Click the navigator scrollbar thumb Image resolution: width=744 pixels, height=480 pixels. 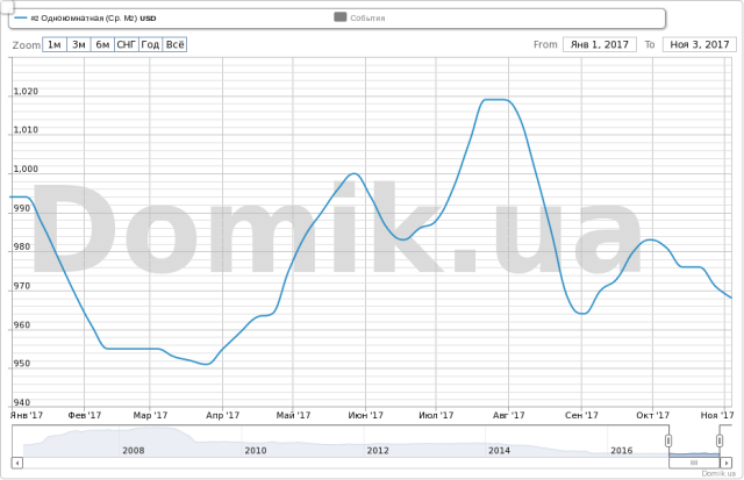click(x=694, y=462)
